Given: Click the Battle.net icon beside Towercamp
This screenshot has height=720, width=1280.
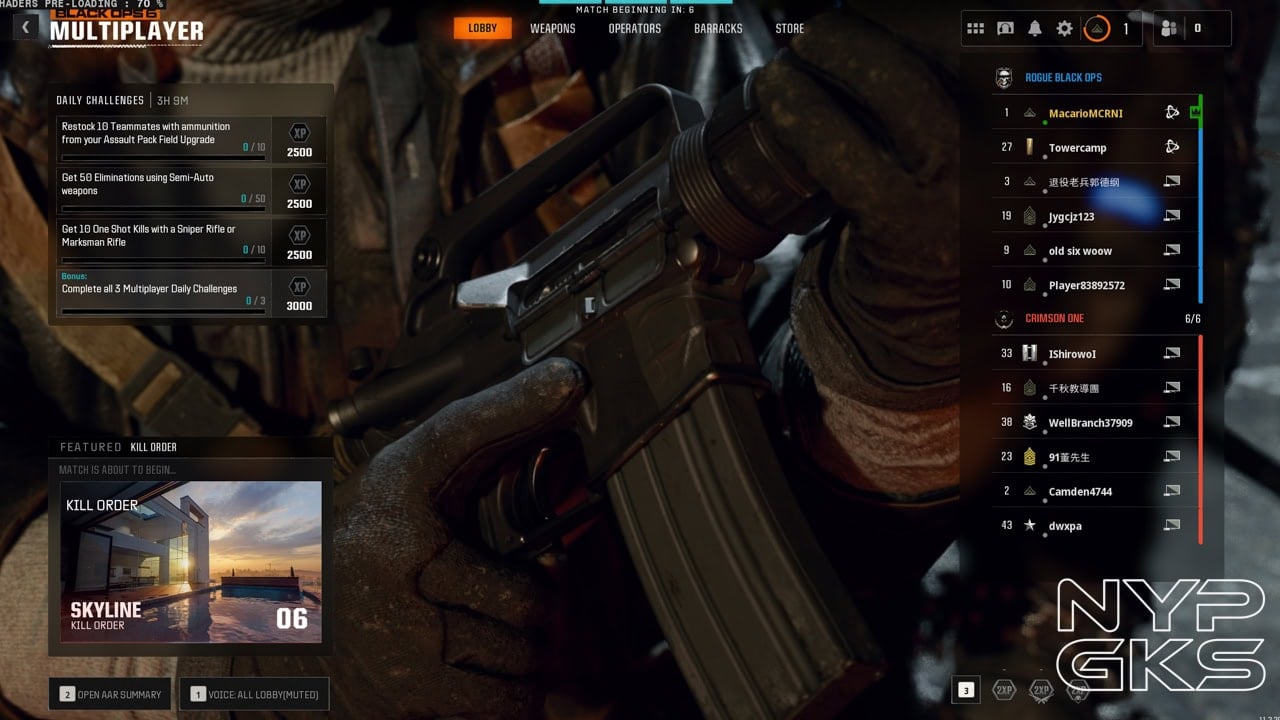Looking at the screenshot, I should (x=1172, y=147).
